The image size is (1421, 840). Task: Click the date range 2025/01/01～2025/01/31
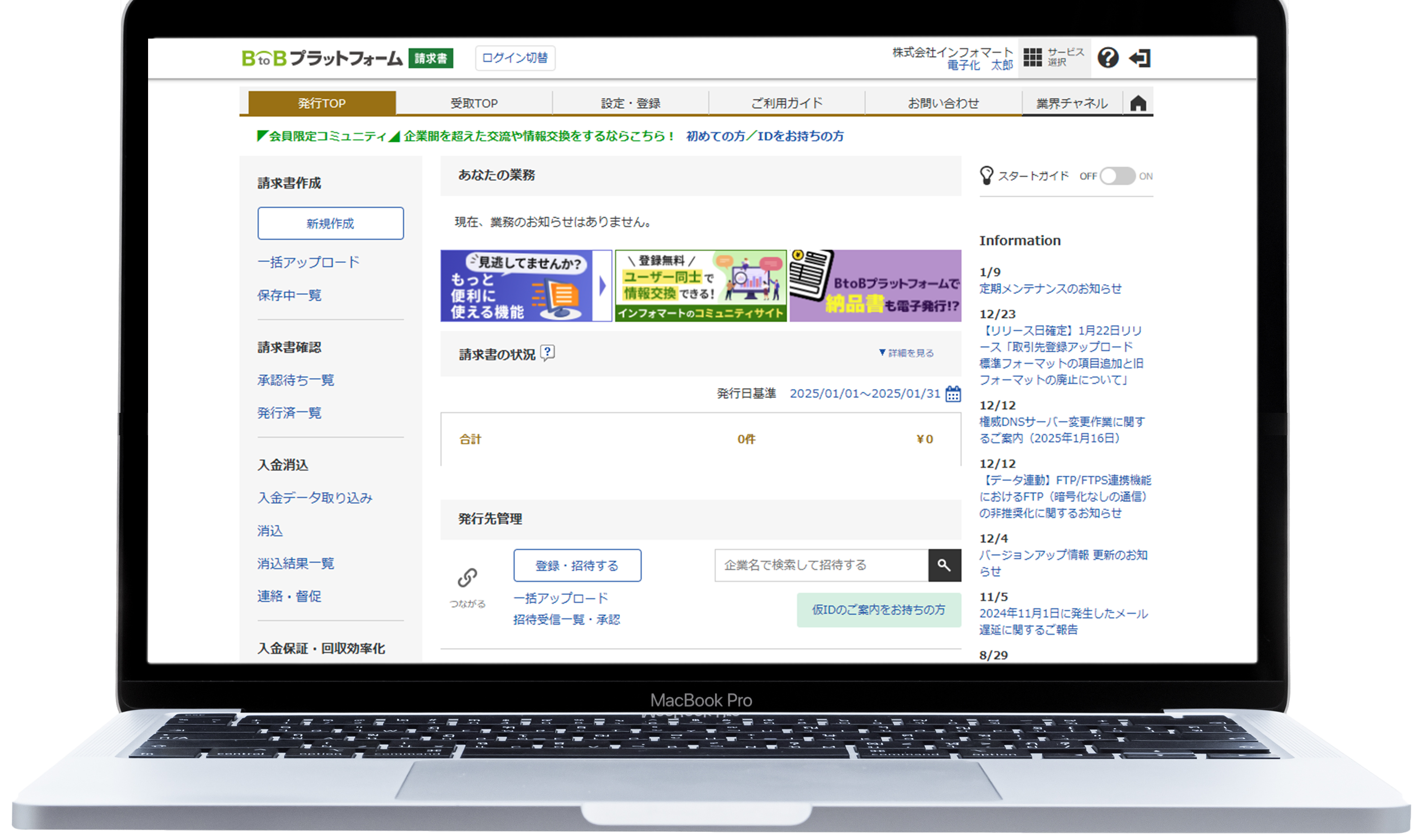(x=864, y=394)
